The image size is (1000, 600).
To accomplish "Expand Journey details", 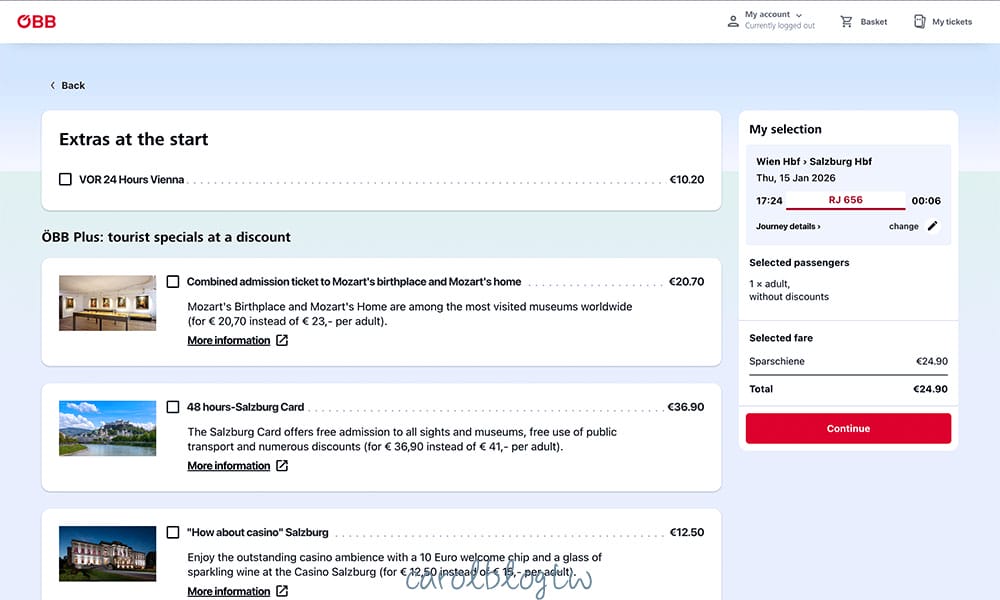I will (x=788, y=227).
